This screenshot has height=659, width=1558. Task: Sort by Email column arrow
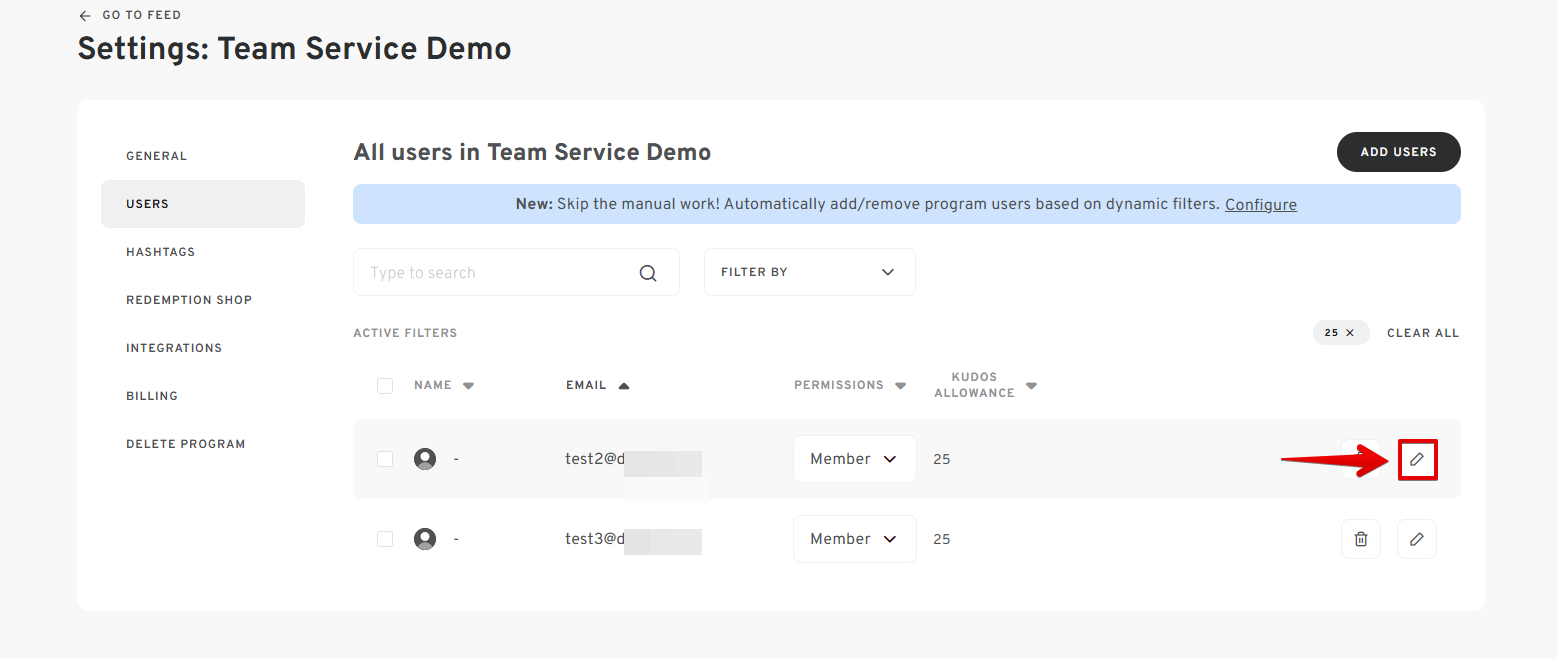pos(624,386)
